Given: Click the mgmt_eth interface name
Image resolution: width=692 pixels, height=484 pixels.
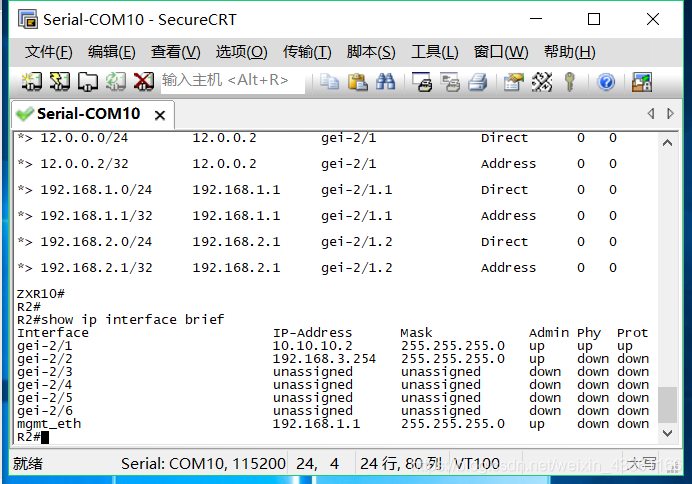Looking at the screenshot, I should (x=49, y=424).
